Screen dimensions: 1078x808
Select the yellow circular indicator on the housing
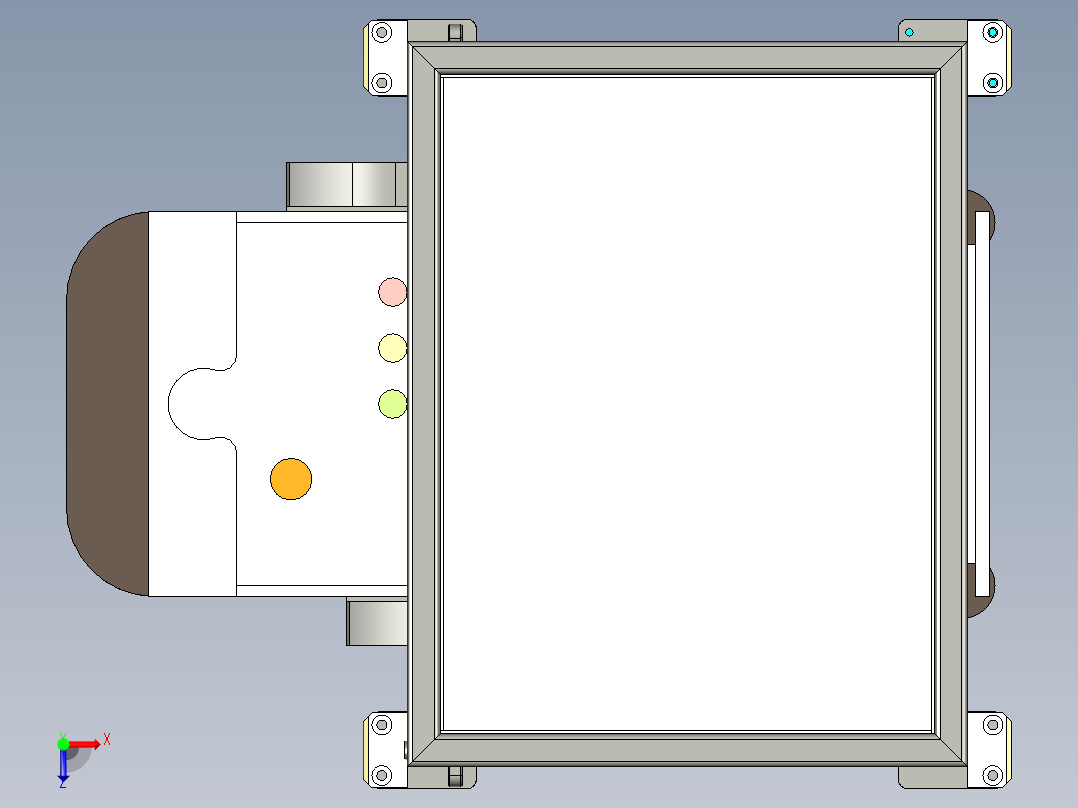pyautogui.click(x=393, y=348)
